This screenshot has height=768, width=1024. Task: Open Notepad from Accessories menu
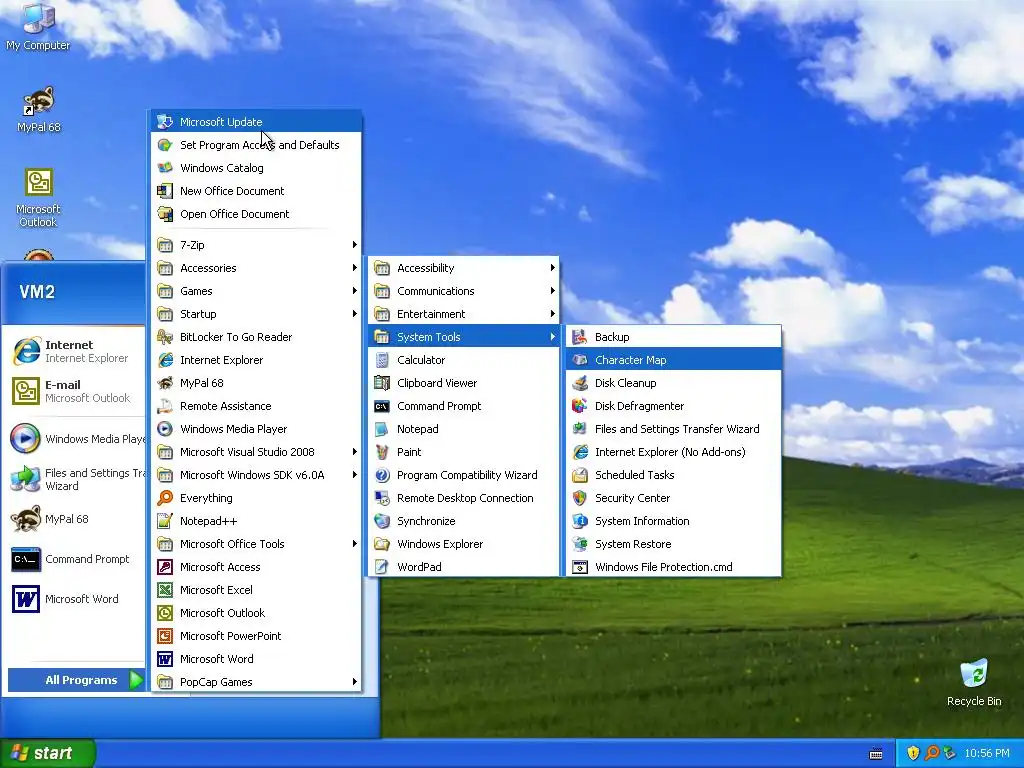(x=464, y=429)
